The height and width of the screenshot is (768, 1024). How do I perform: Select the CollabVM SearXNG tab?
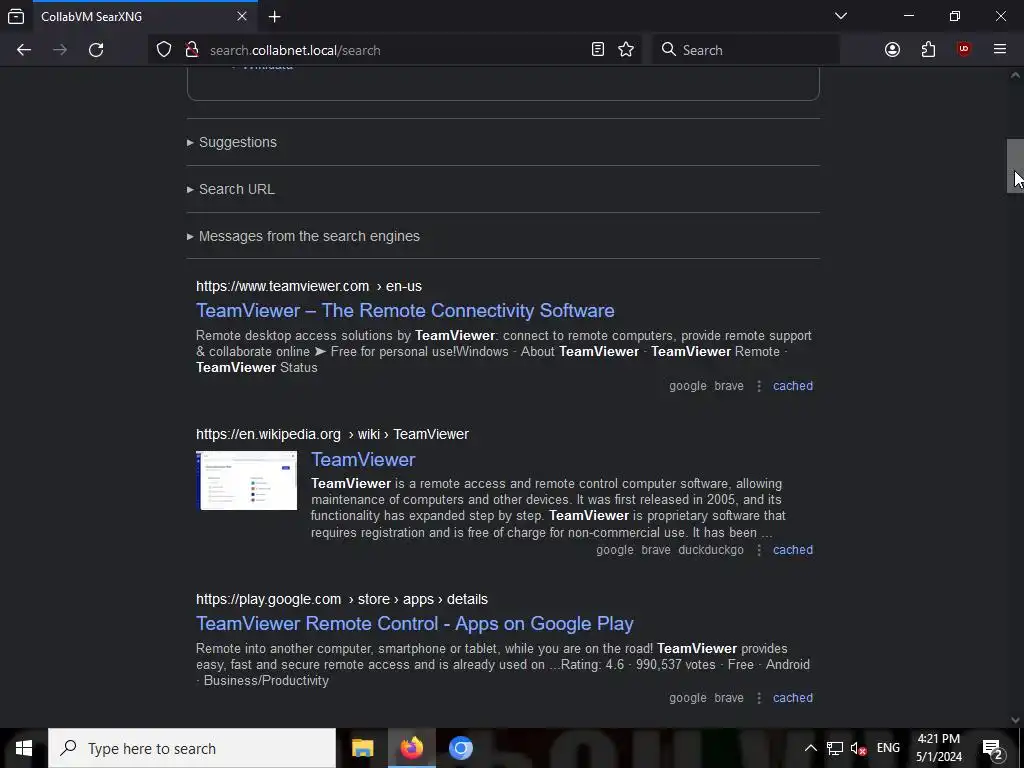pos(145,16)
